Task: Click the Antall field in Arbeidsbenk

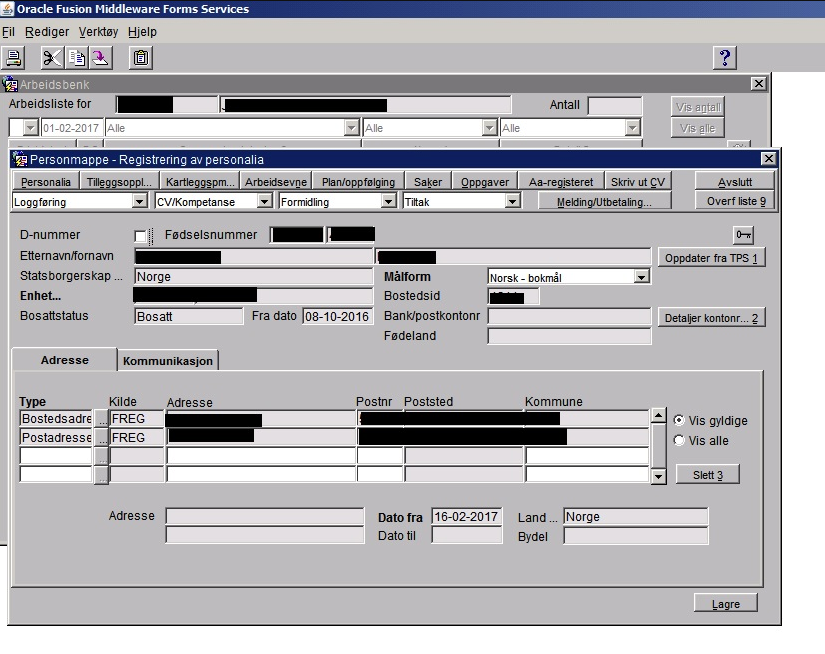Action: pyautogui.click(x=615, y=105)
